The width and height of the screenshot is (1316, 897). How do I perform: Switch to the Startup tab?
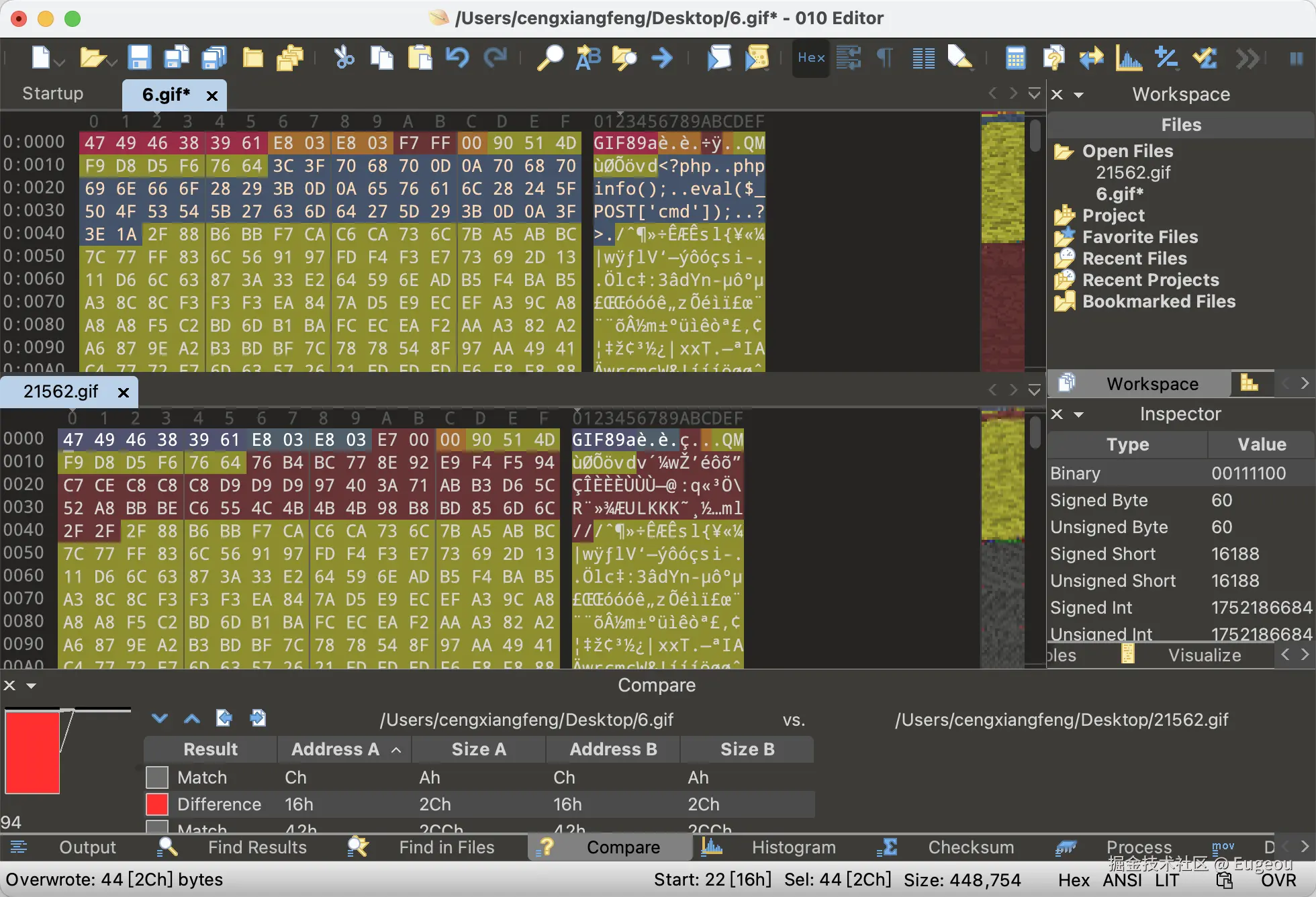tap(53, 94)
